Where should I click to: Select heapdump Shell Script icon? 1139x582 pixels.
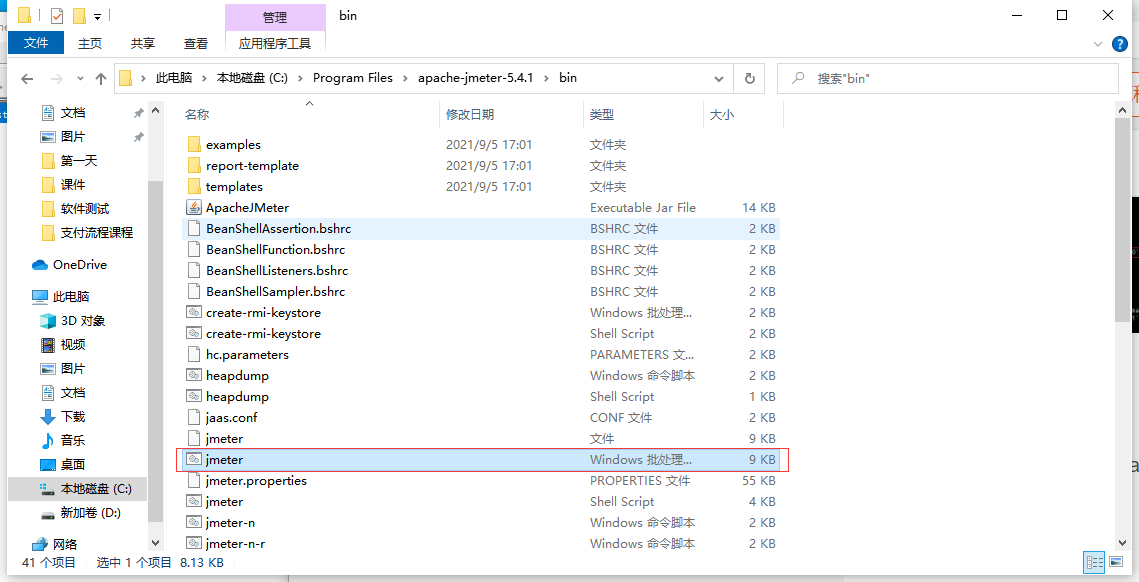193,397
